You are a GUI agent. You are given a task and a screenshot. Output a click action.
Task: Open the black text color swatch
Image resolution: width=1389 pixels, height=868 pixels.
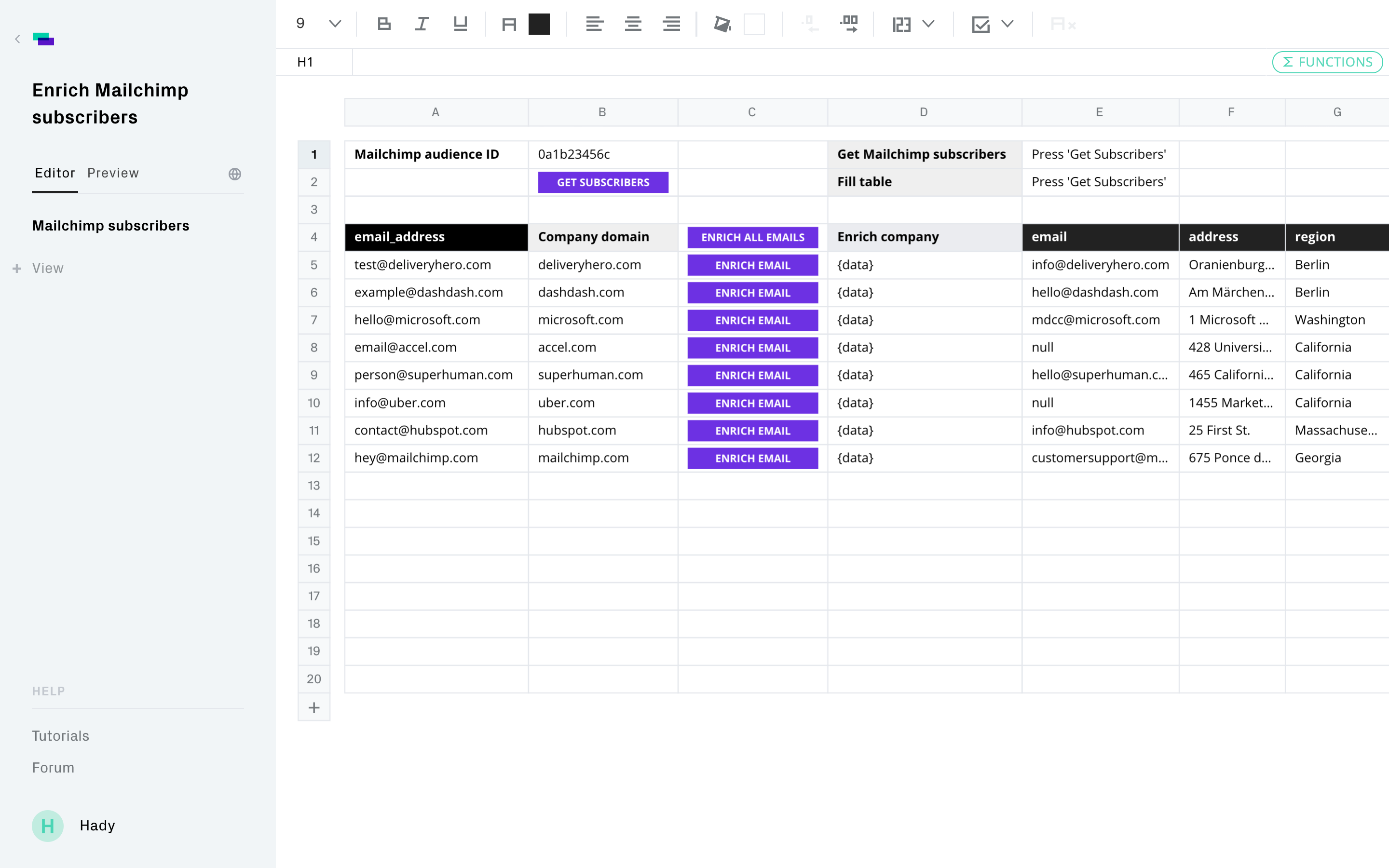pyautogui.click(x=539, y=24)
